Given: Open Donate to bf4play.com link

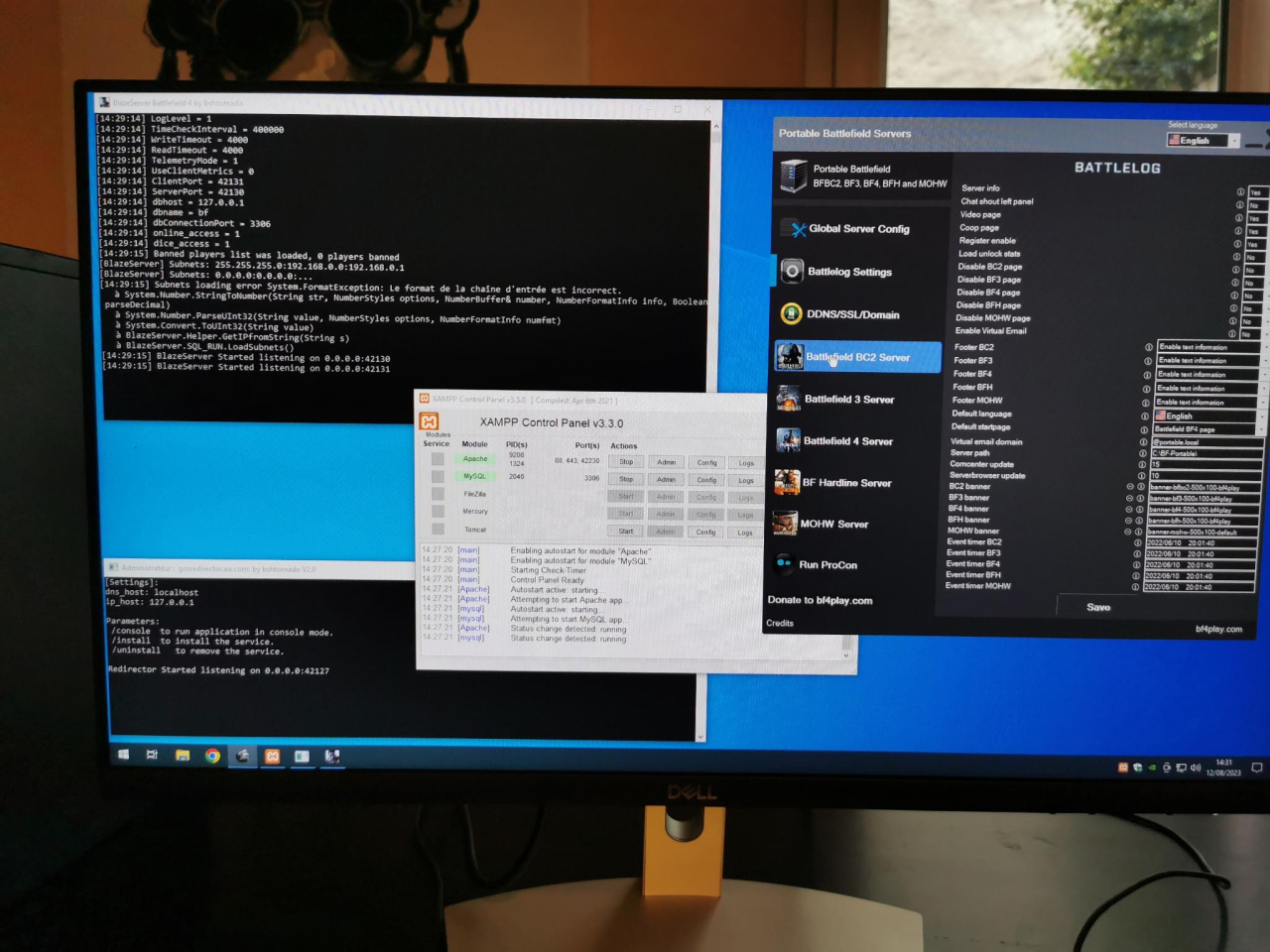Looking at the screenshot, I should click(x=820, y=600).
